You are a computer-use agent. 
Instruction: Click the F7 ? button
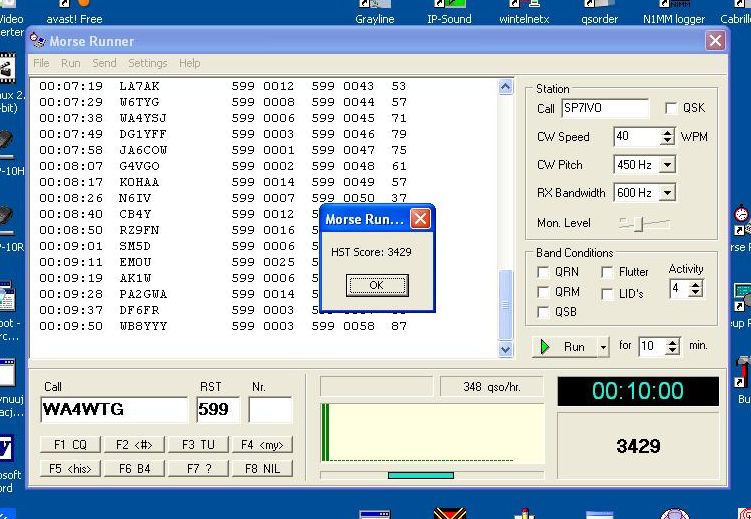(198, 469)
